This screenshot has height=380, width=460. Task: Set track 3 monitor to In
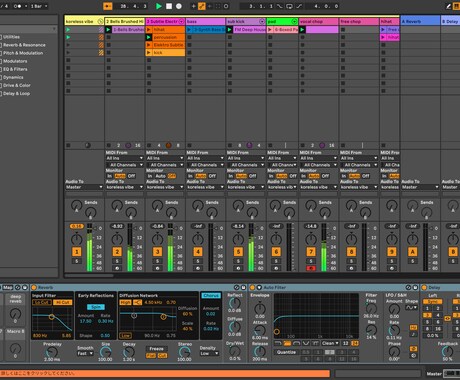pyautogui.click(x=150, y=176)
